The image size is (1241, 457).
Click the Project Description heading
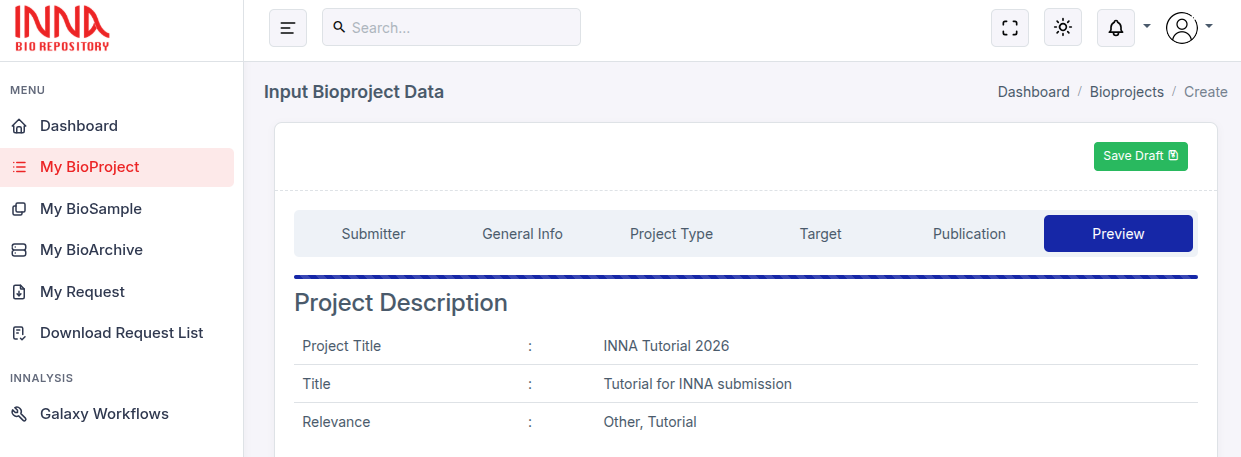point(401,303)
